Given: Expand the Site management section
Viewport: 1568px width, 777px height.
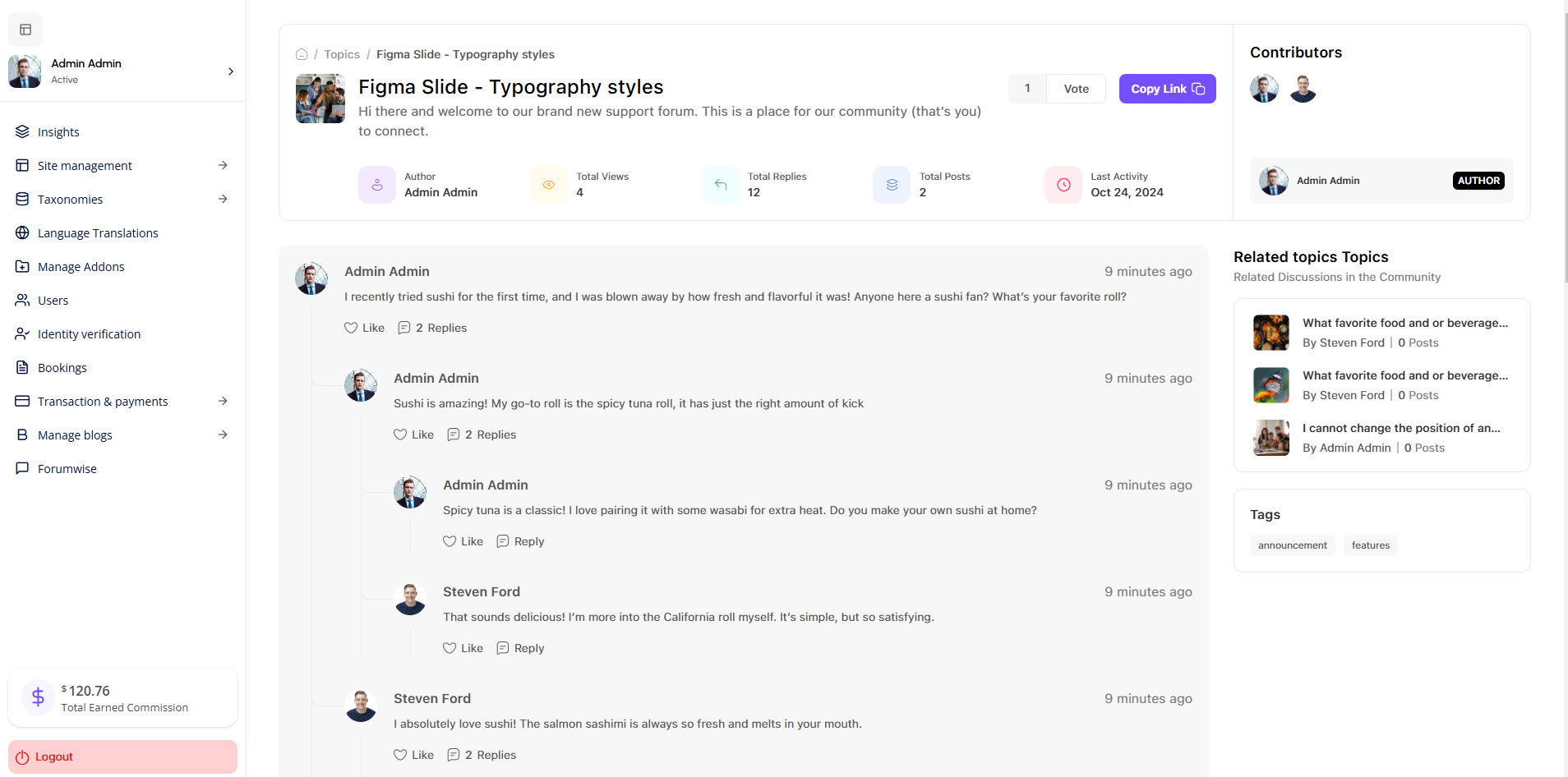Looking at the screenshot, I should [223, 165].
